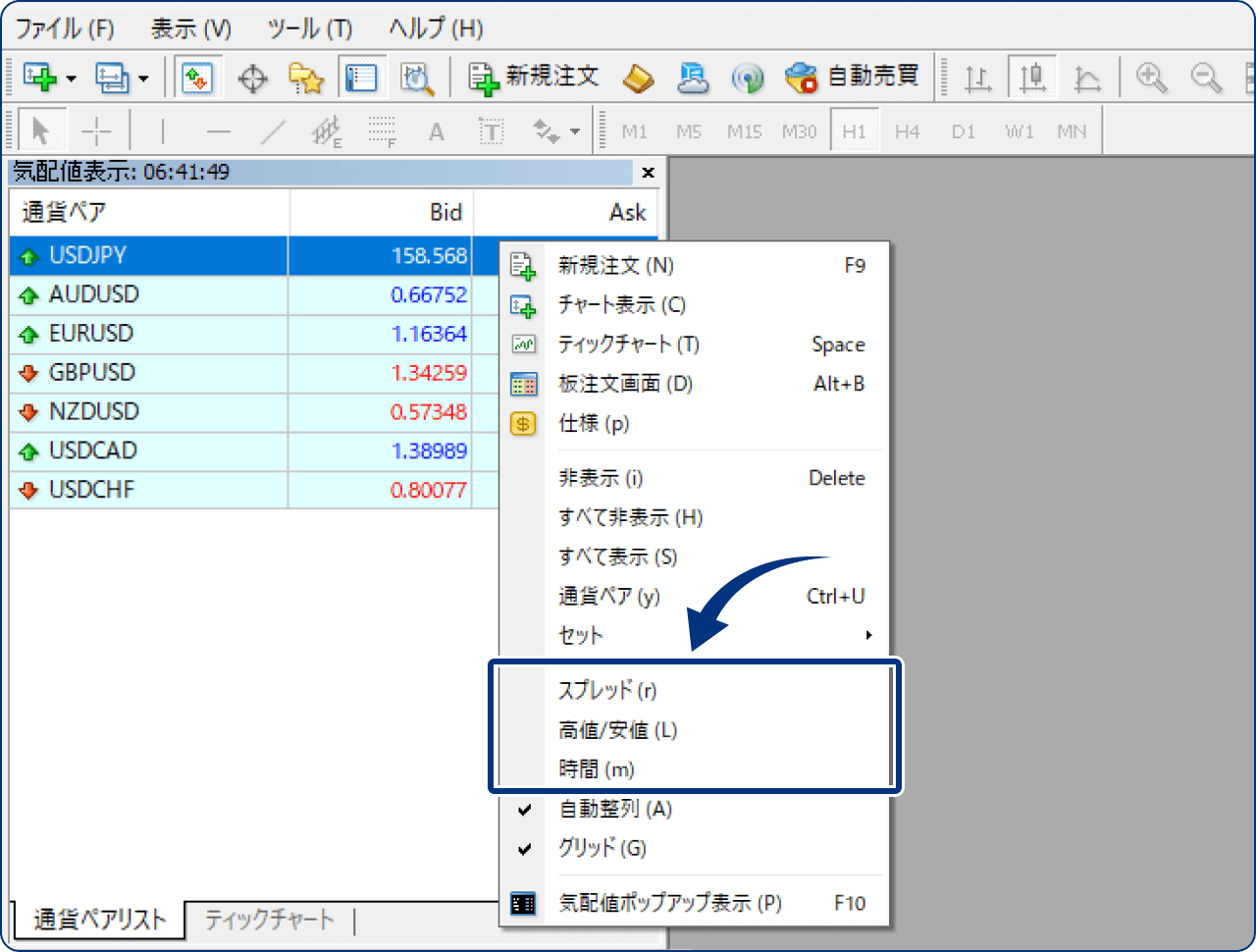Screen dimensions: 1256x952
Task: Select candlestick chart display icon
Action: pyautogui.click(x=1032, y=78)
